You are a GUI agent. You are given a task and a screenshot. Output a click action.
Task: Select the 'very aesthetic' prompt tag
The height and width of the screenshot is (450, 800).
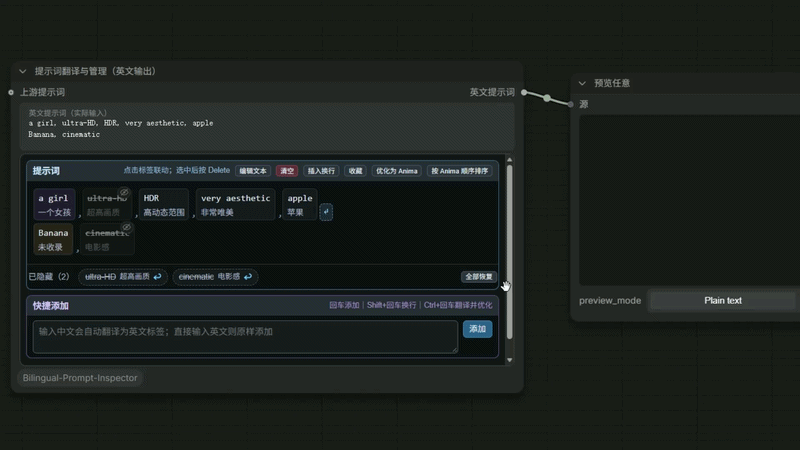[235, 205]
